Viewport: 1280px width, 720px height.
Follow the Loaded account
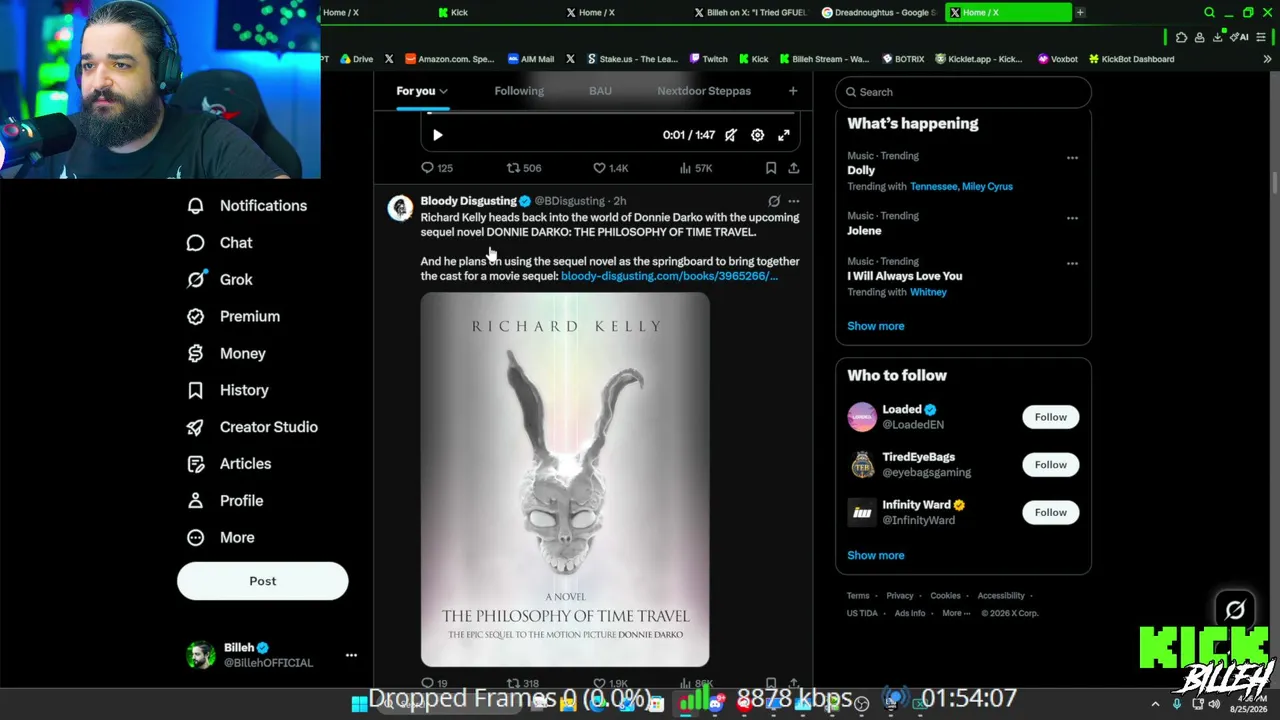(1050, 417)
